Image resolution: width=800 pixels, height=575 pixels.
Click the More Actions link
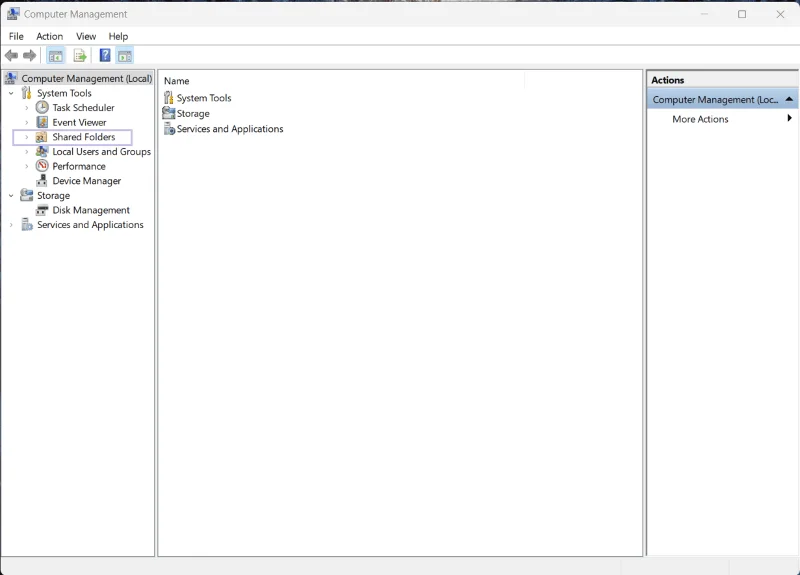pyautogui.click(x=700, y=119)
